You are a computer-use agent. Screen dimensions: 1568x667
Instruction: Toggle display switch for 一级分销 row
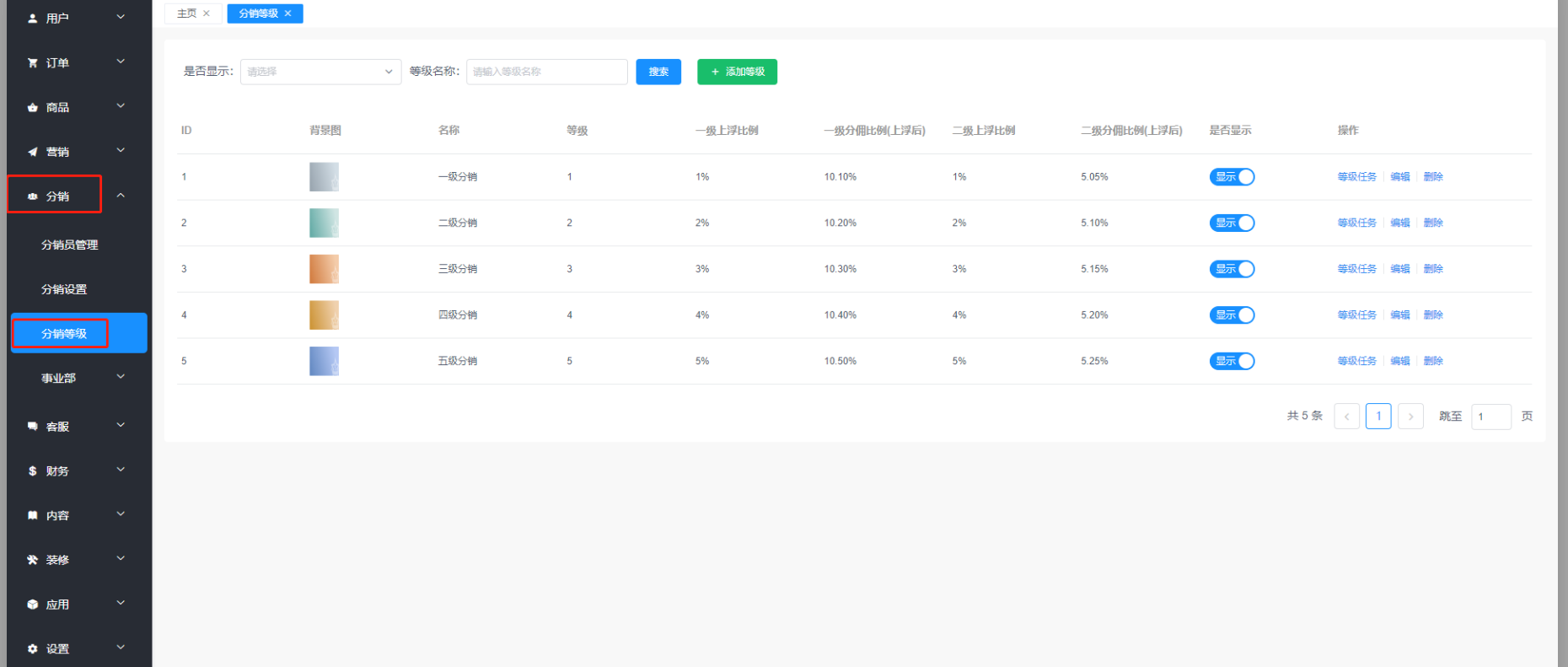pos(1232,177)
